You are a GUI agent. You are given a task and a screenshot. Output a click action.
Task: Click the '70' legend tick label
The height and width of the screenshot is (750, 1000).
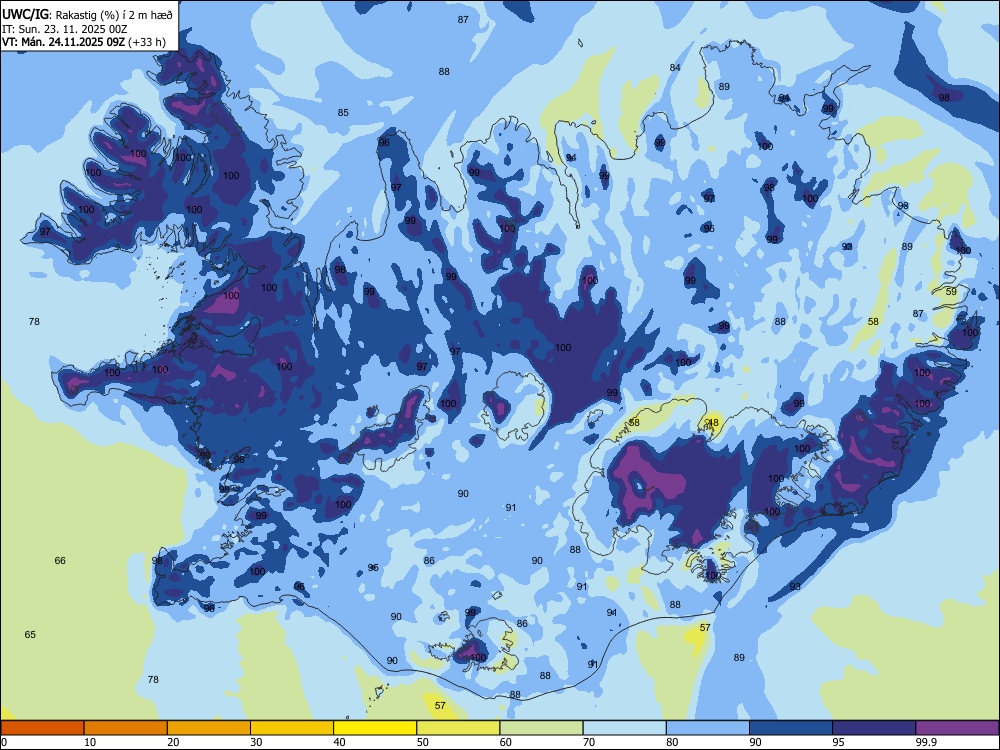[x=589, y=742]
